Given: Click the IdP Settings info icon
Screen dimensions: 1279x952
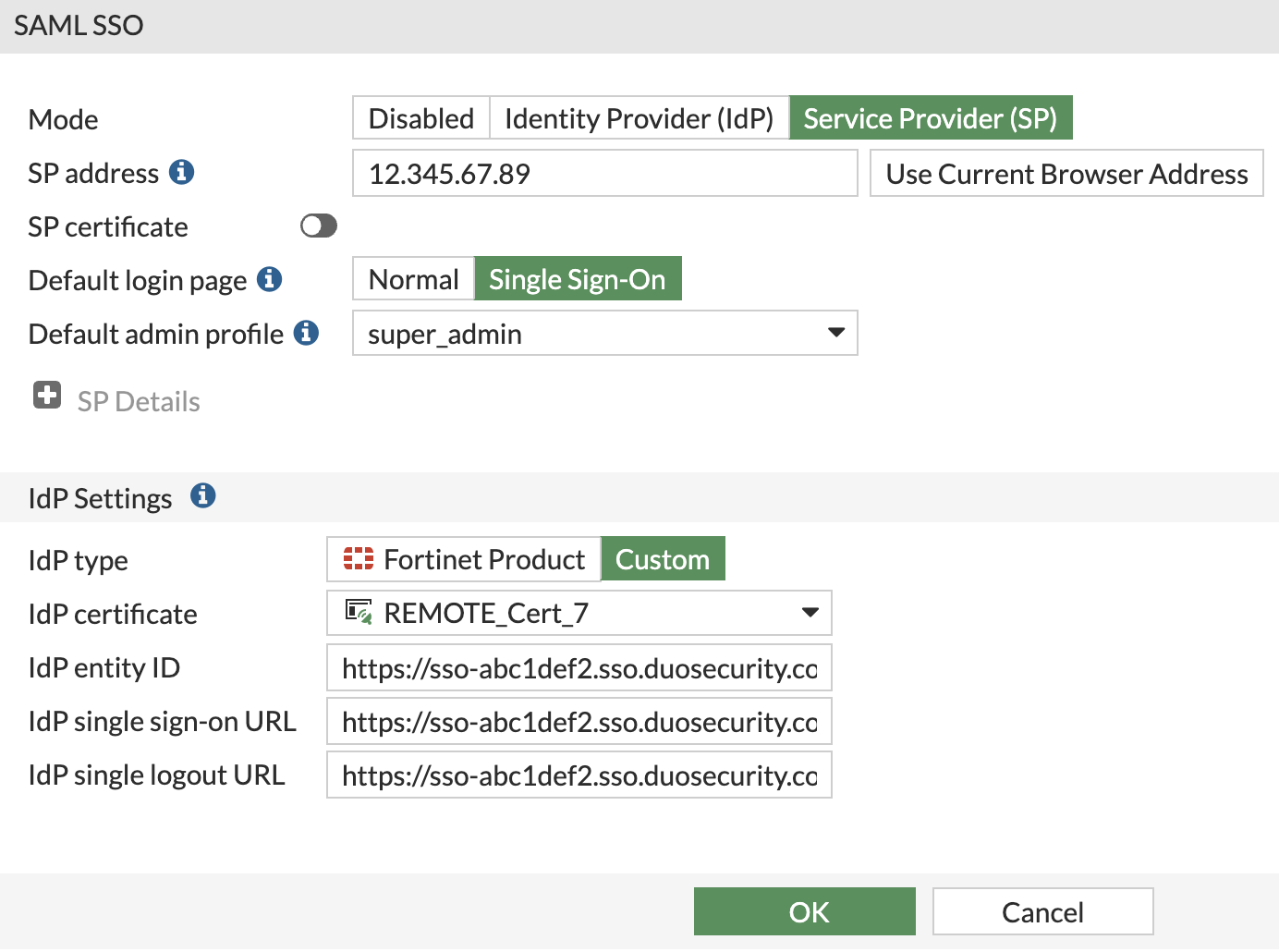Looking at the screenshot, I should point(203,495).
